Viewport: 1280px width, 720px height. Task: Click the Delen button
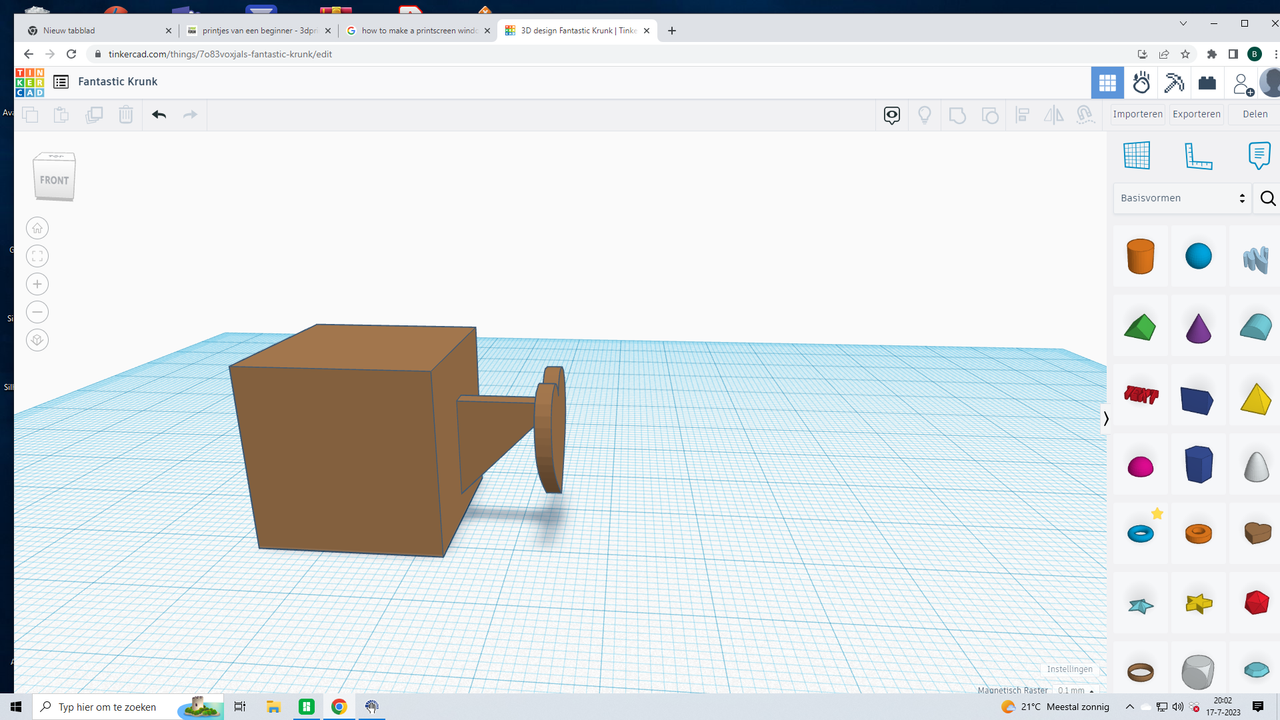(1255, 114)
